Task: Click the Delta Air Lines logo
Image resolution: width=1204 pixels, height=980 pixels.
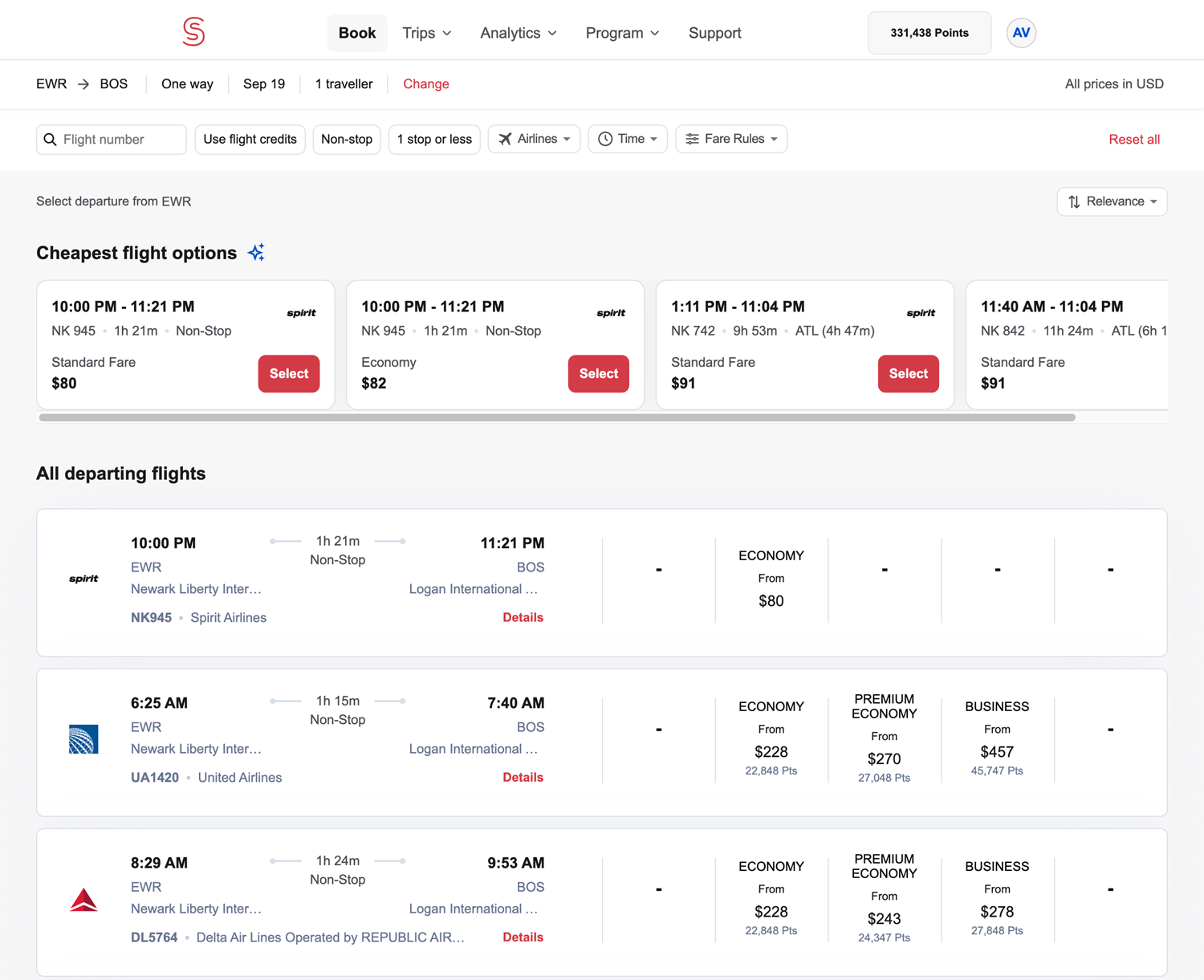Action: (x=83, y=900)
